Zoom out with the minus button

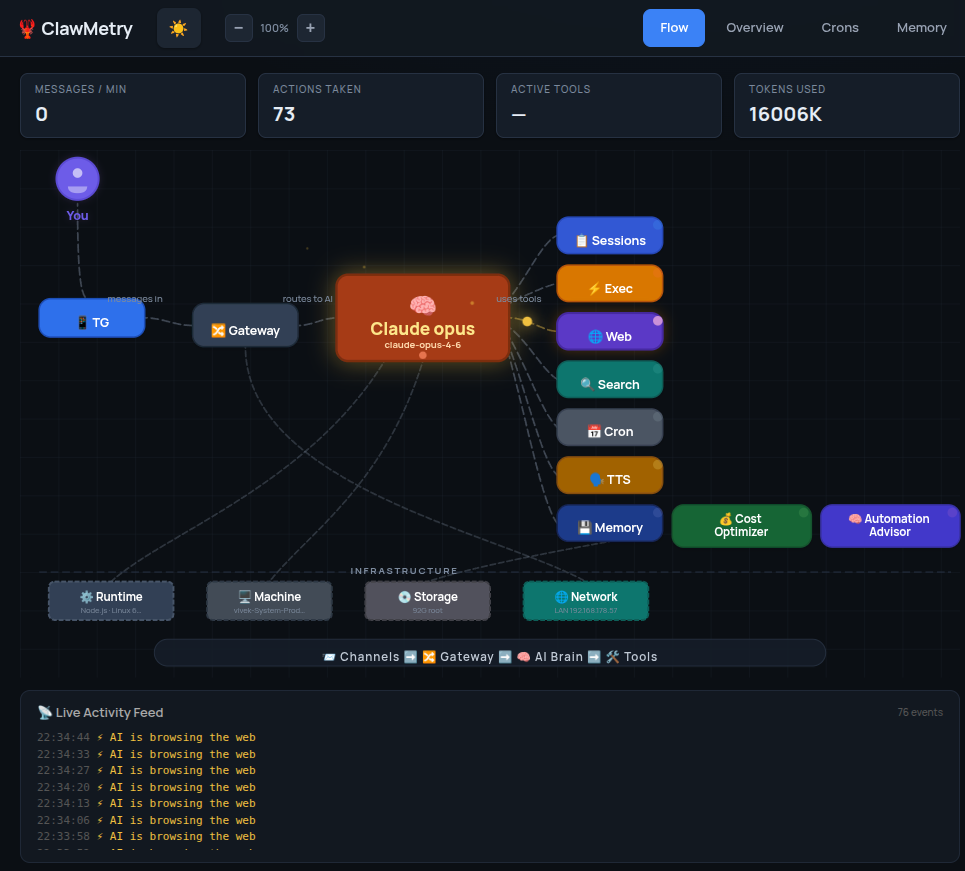pos(238,28)
